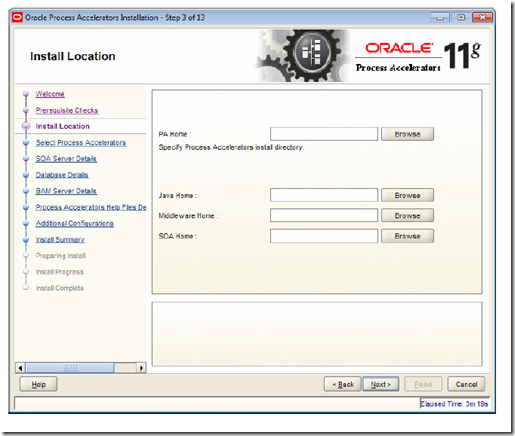Jump to SOA Server Details
Viewport: 515px width, 436px height.
[x=66, y=159]
